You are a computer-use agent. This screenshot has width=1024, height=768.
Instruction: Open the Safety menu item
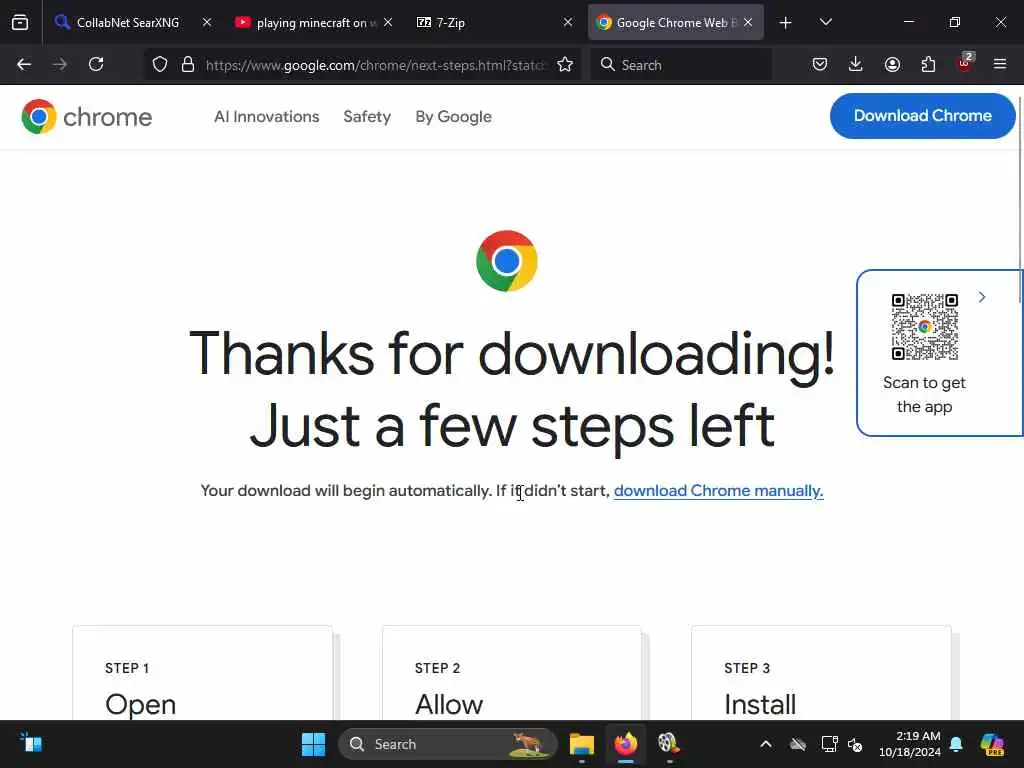pos(367,117)
